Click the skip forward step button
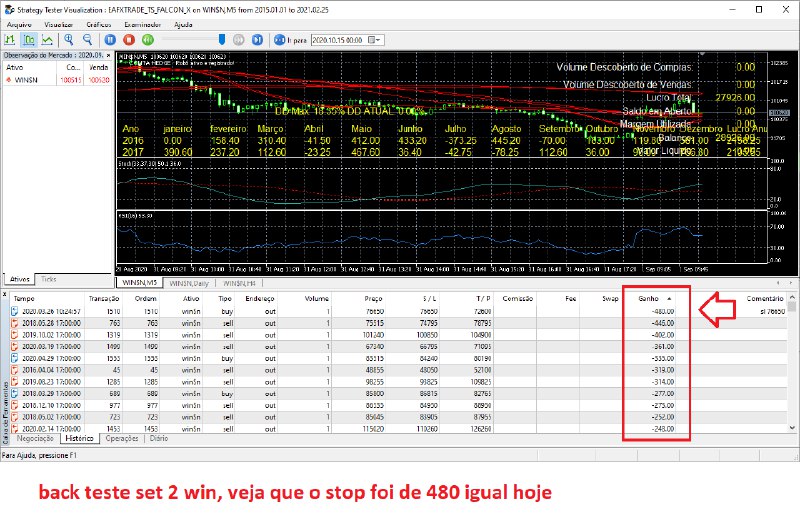800x514 pixels. coord(257,40)
